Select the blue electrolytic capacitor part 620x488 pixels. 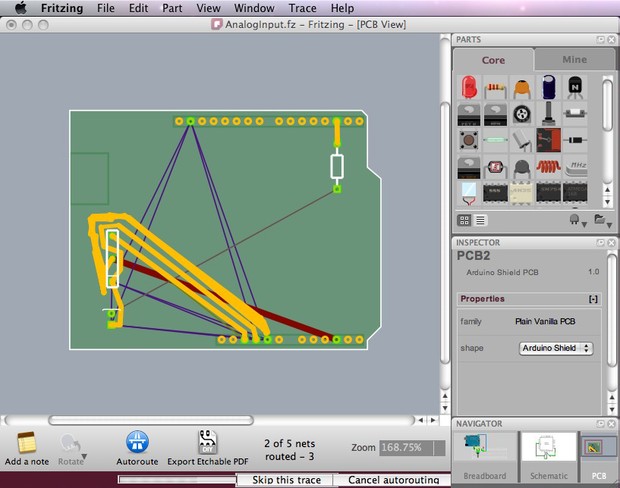(x=549, y=87)
